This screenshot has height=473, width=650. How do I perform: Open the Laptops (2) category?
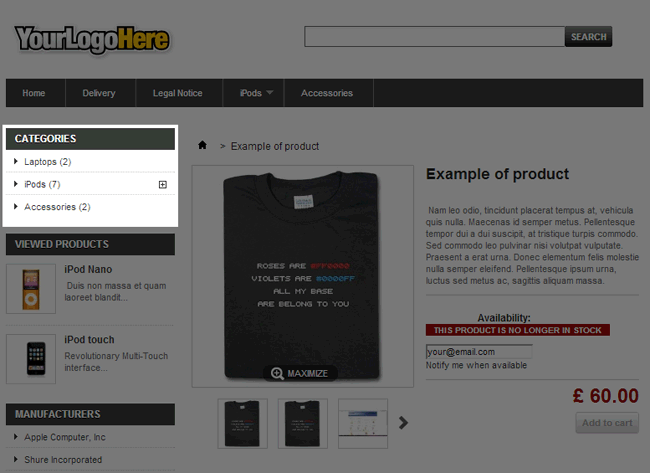(47, 162)
